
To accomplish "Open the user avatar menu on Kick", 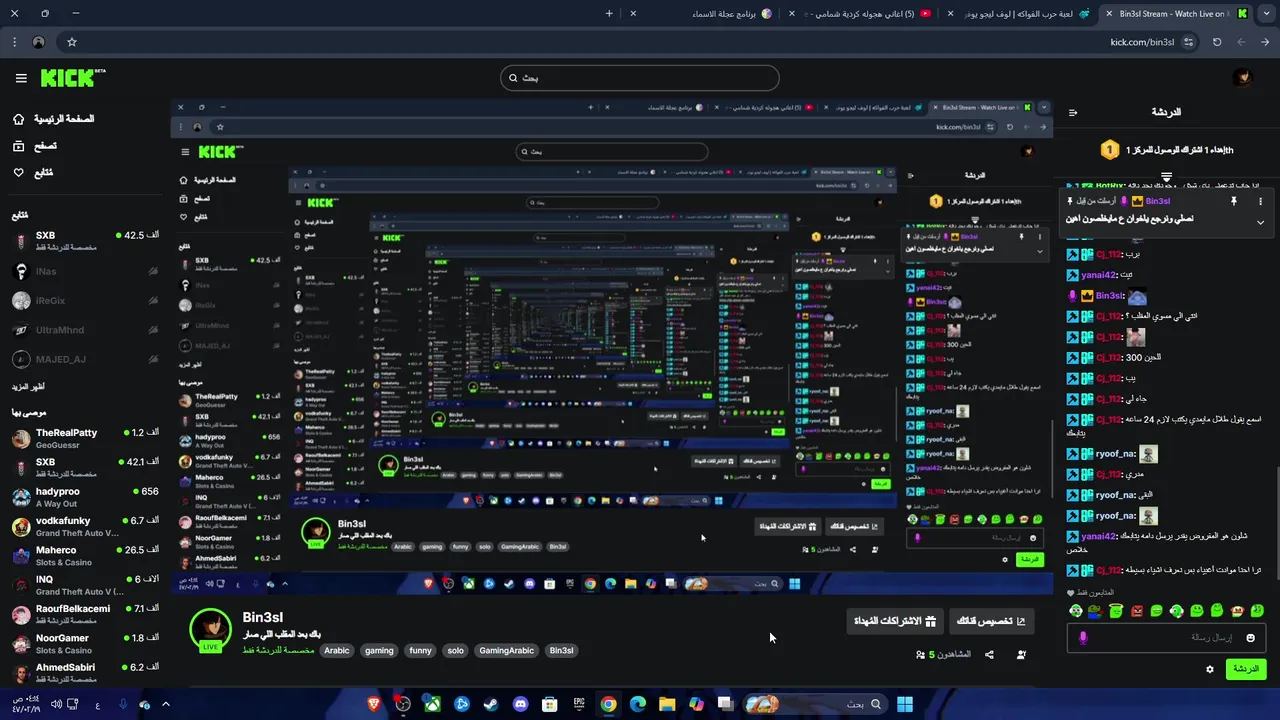I will pyautogui.click(x=1242, y=78).
